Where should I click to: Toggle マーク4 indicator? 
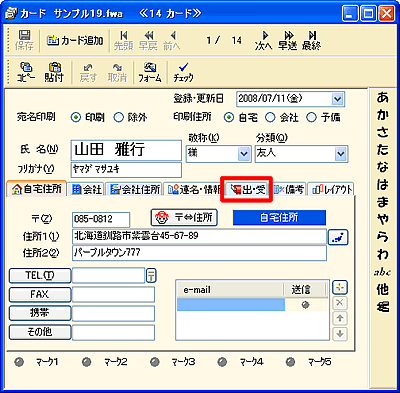pyautogui.click(x=222, y=362)
